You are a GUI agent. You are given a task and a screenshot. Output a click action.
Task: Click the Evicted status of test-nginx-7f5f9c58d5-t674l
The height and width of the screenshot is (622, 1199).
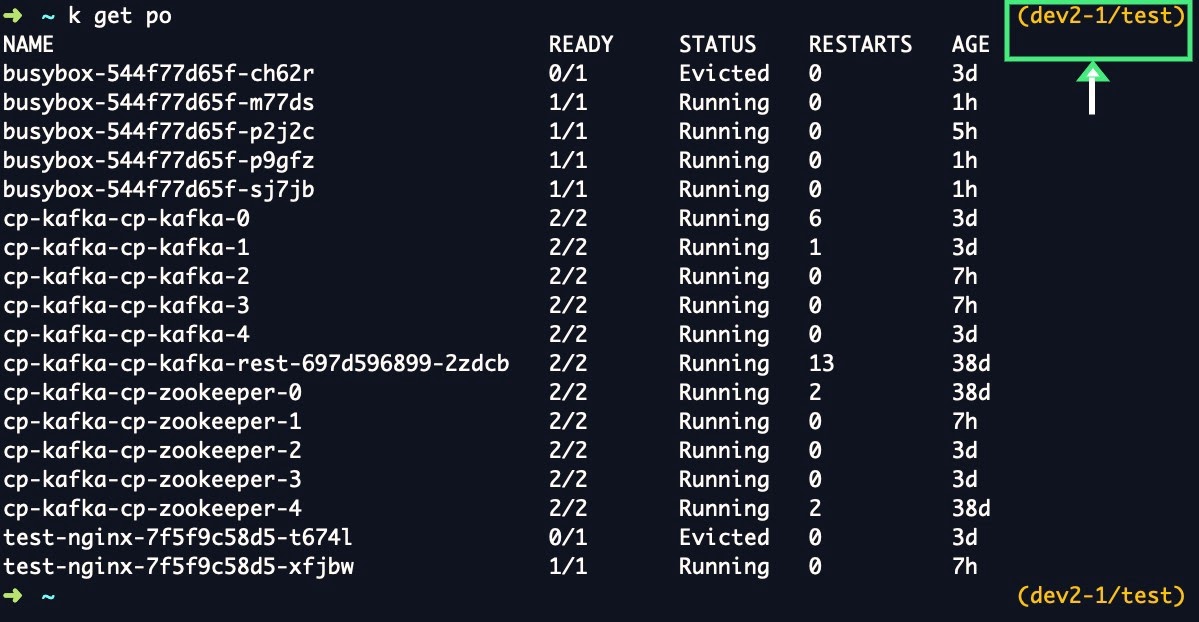point(724,538)
